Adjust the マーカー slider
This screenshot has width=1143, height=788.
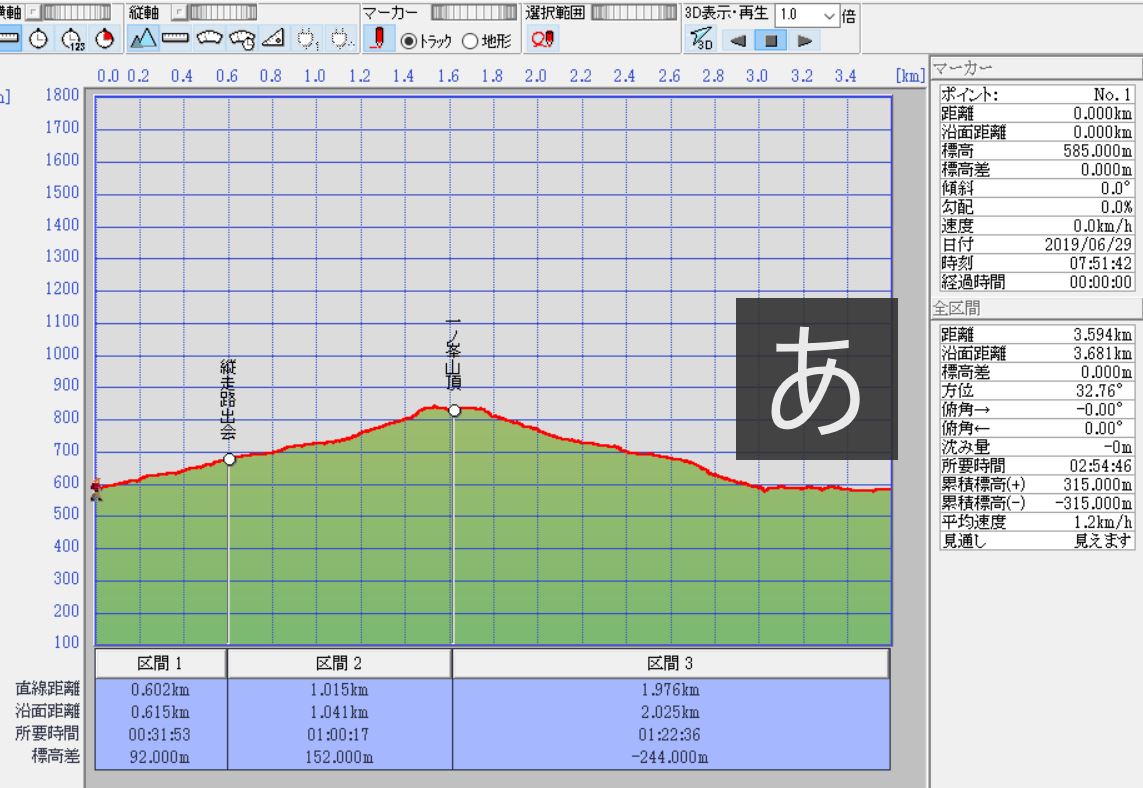pyautogui.click(x=474, y=12)
